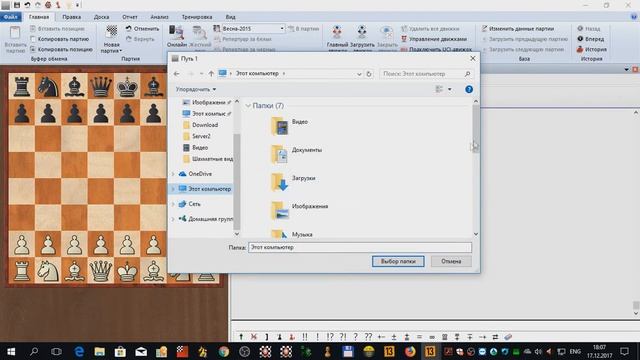Click the Load engine (Загрузить) icon

362,32
